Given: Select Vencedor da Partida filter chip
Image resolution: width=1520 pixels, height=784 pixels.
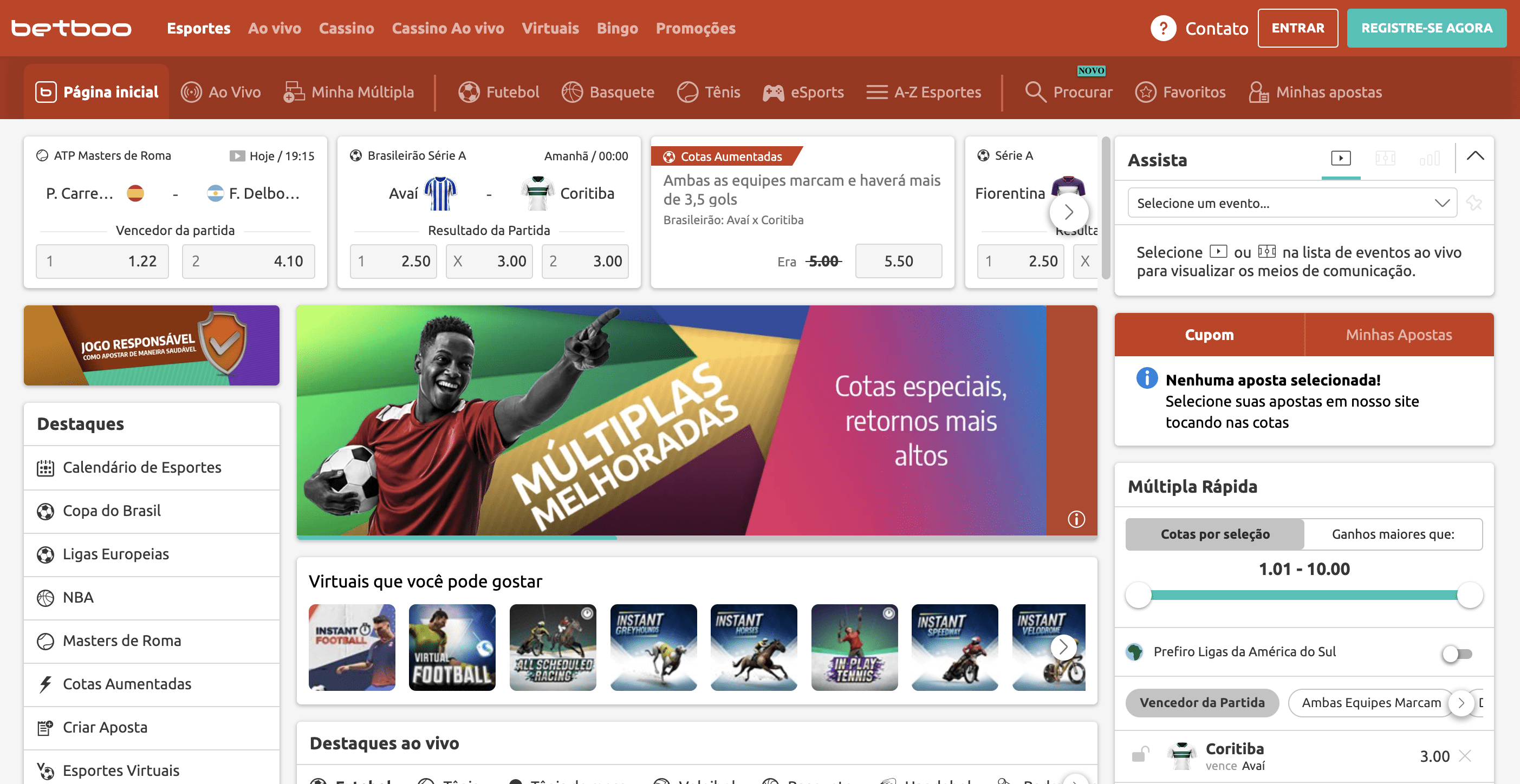Looking at the screenshot, I should pos(1202,702).
